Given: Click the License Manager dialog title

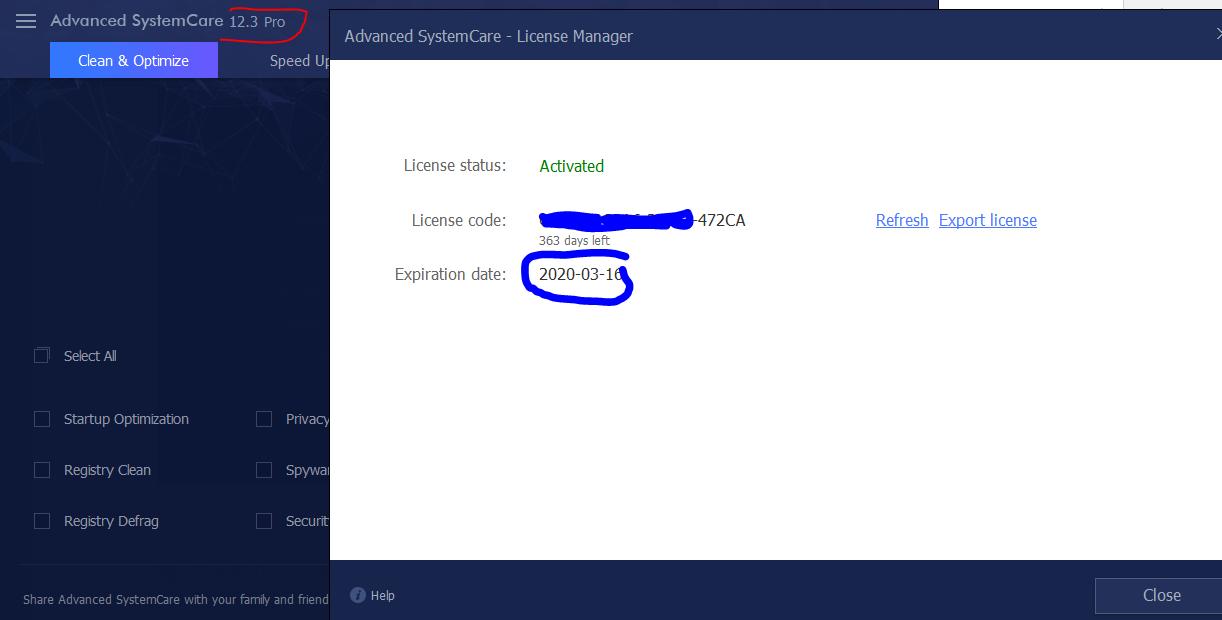Looking at the screenshot, I should [489, 36].
